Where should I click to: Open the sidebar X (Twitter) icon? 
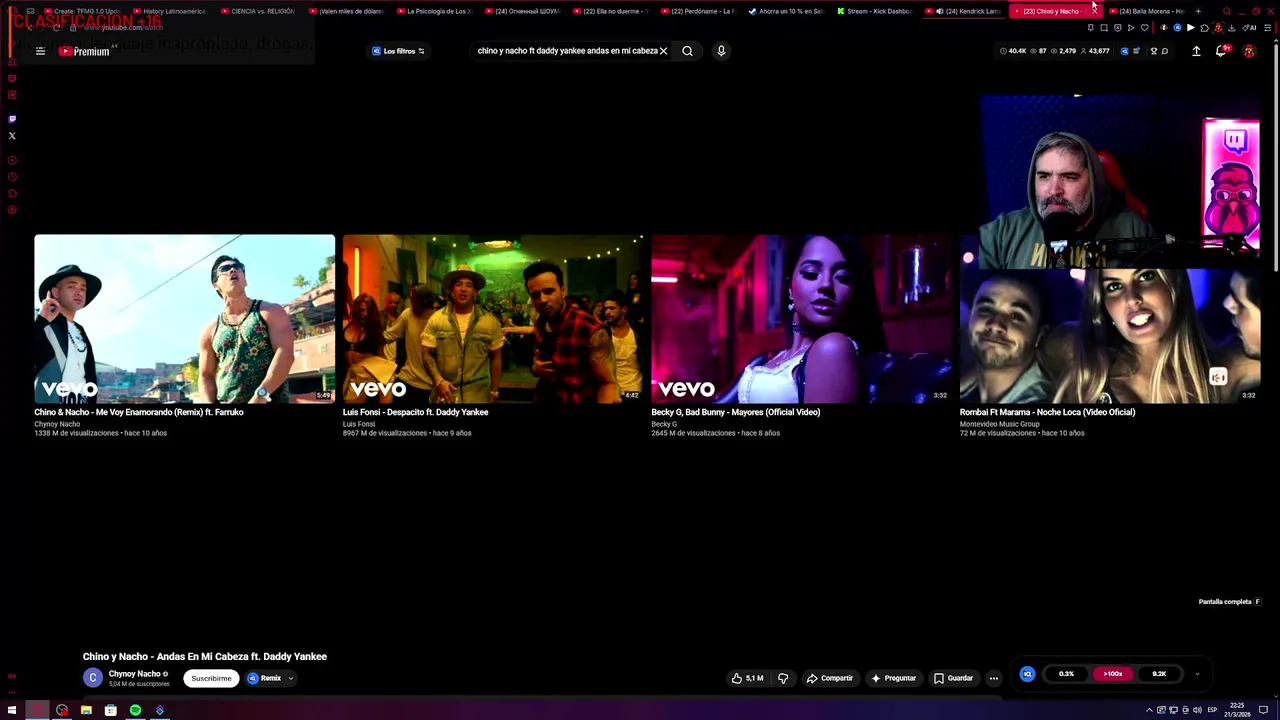(x=12, y=136)
